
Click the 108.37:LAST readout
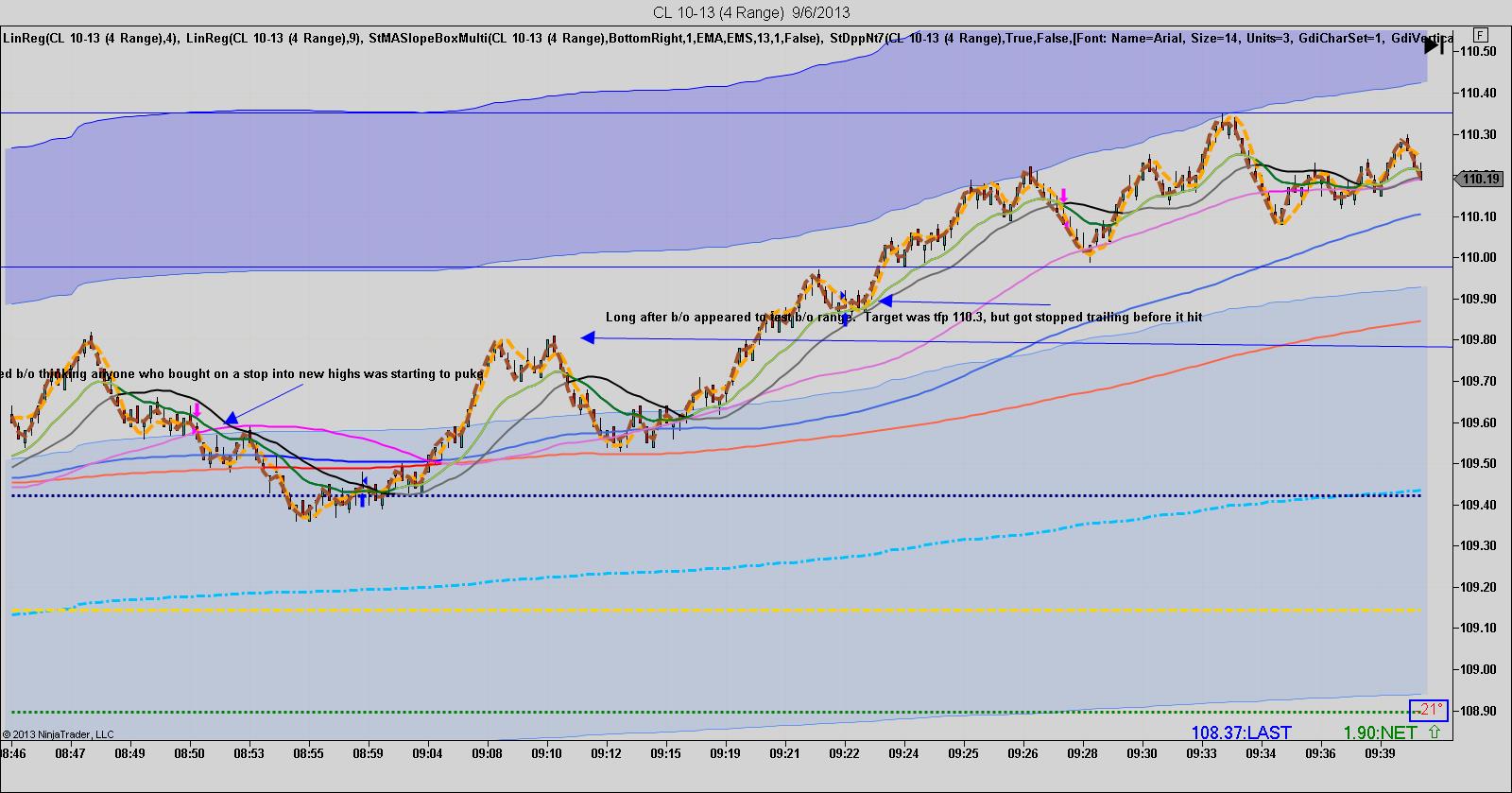1240,733
